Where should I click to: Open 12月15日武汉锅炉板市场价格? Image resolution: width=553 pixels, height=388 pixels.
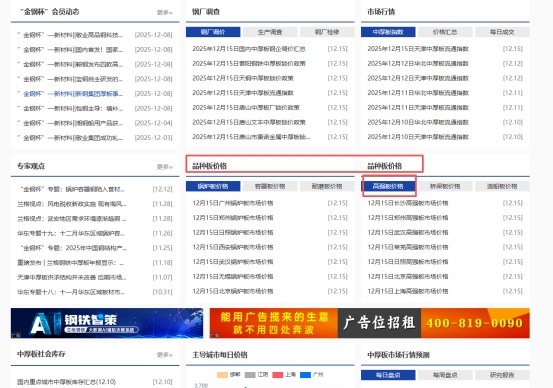pos(233,262)
